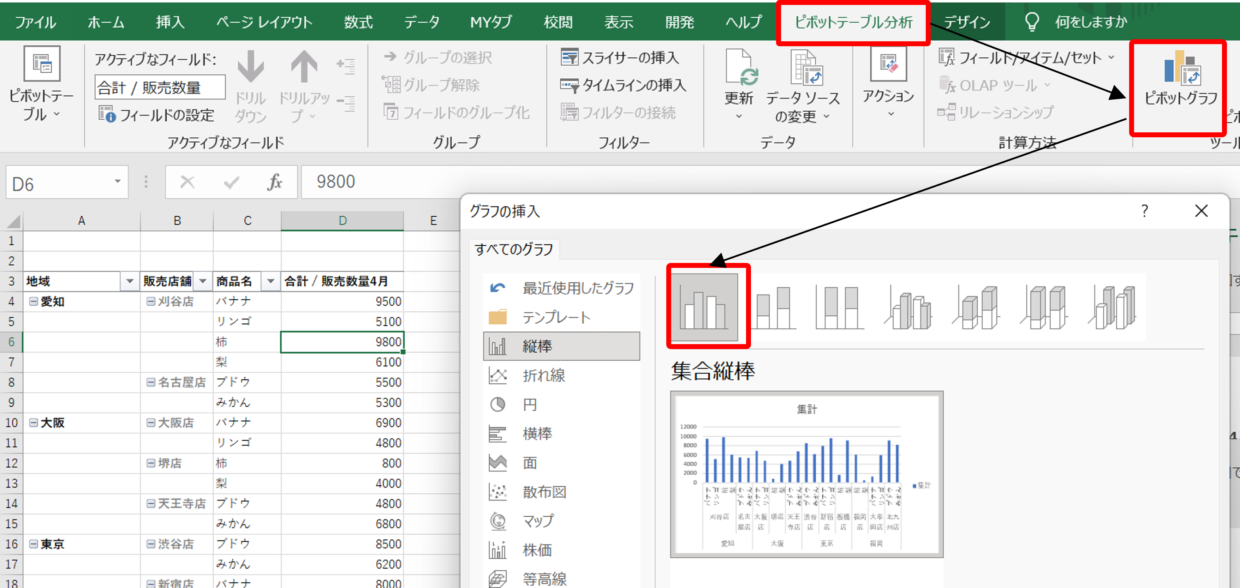The height and width of the screenshot is (588, 1240).
Task: Click the select-all corner of the sheet
Action: pos(13,220)
